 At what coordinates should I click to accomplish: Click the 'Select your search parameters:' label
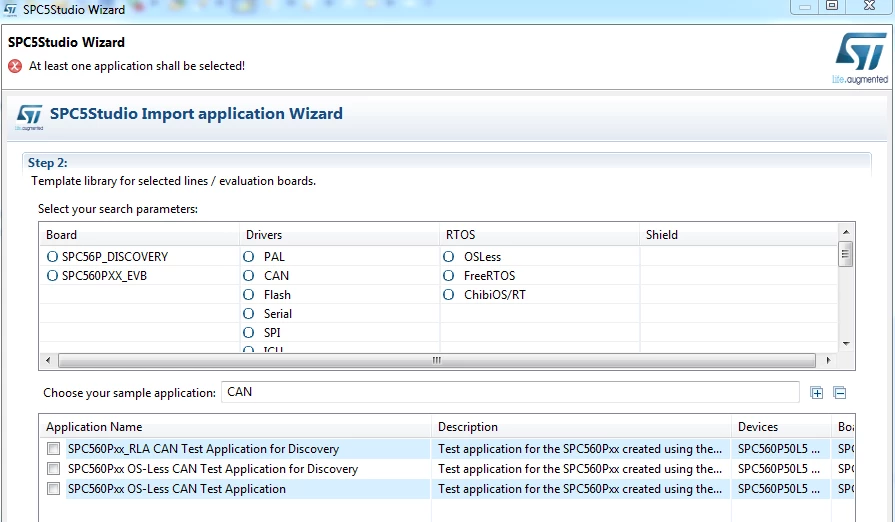click(118, 209)
